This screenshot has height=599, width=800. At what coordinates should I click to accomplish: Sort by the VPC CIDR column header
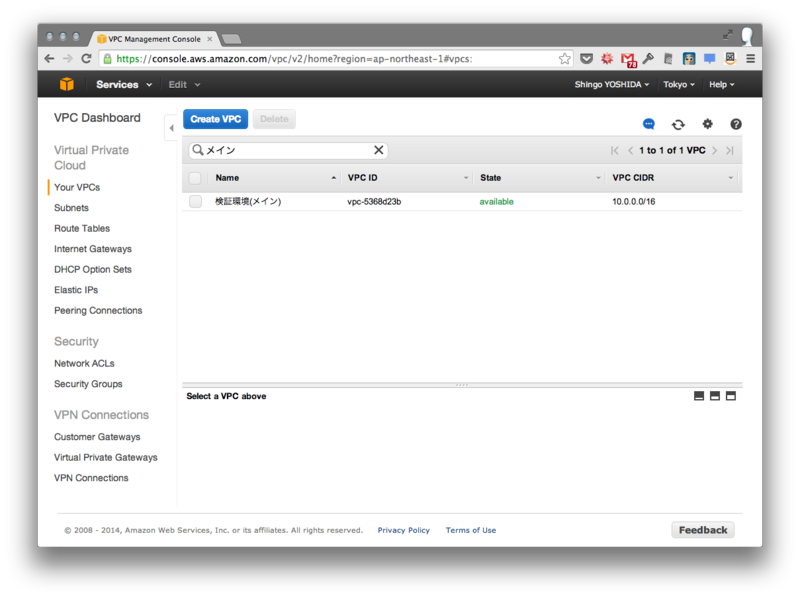(673, 178)
